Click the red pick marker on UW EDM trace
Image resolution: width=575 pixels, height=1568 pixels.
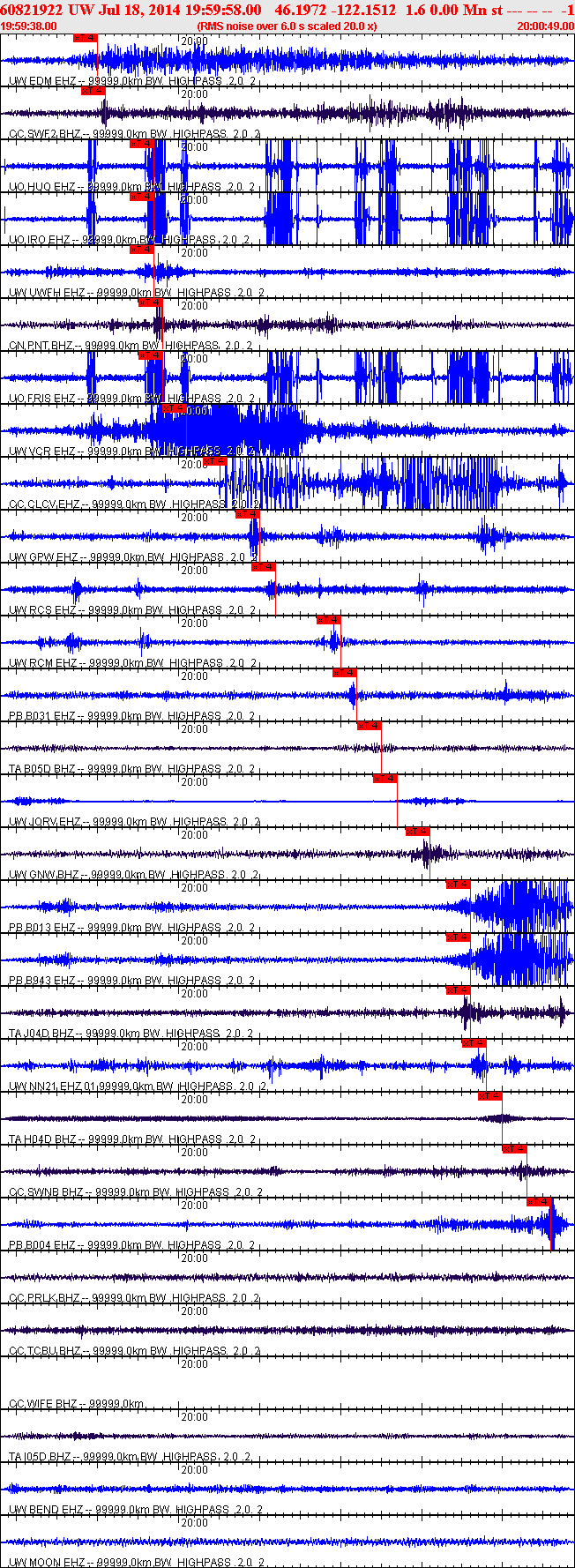tap(85, 38)
